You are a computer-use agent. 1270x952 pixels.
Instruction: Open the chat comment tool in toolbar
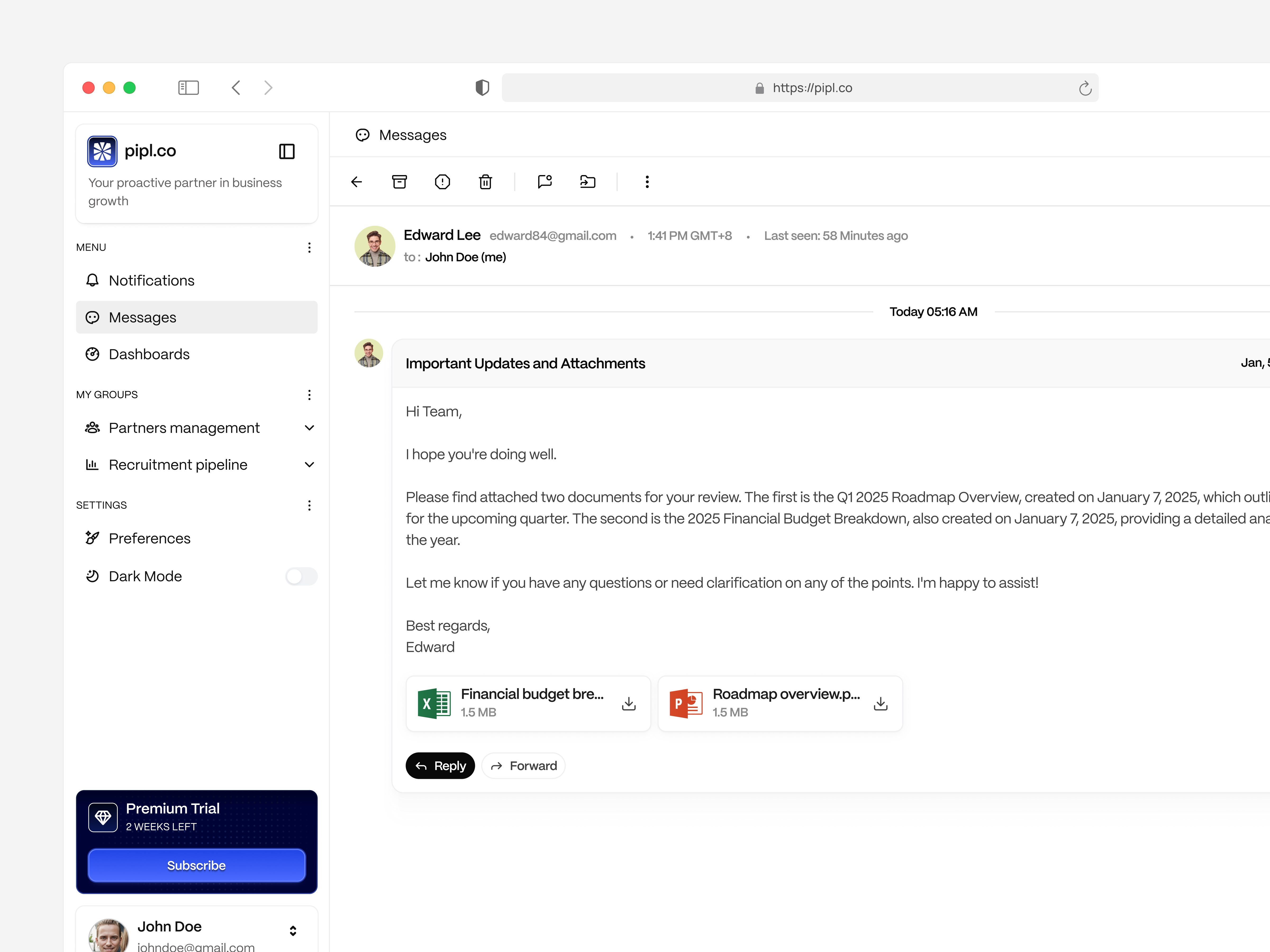[x=544, y=181]
